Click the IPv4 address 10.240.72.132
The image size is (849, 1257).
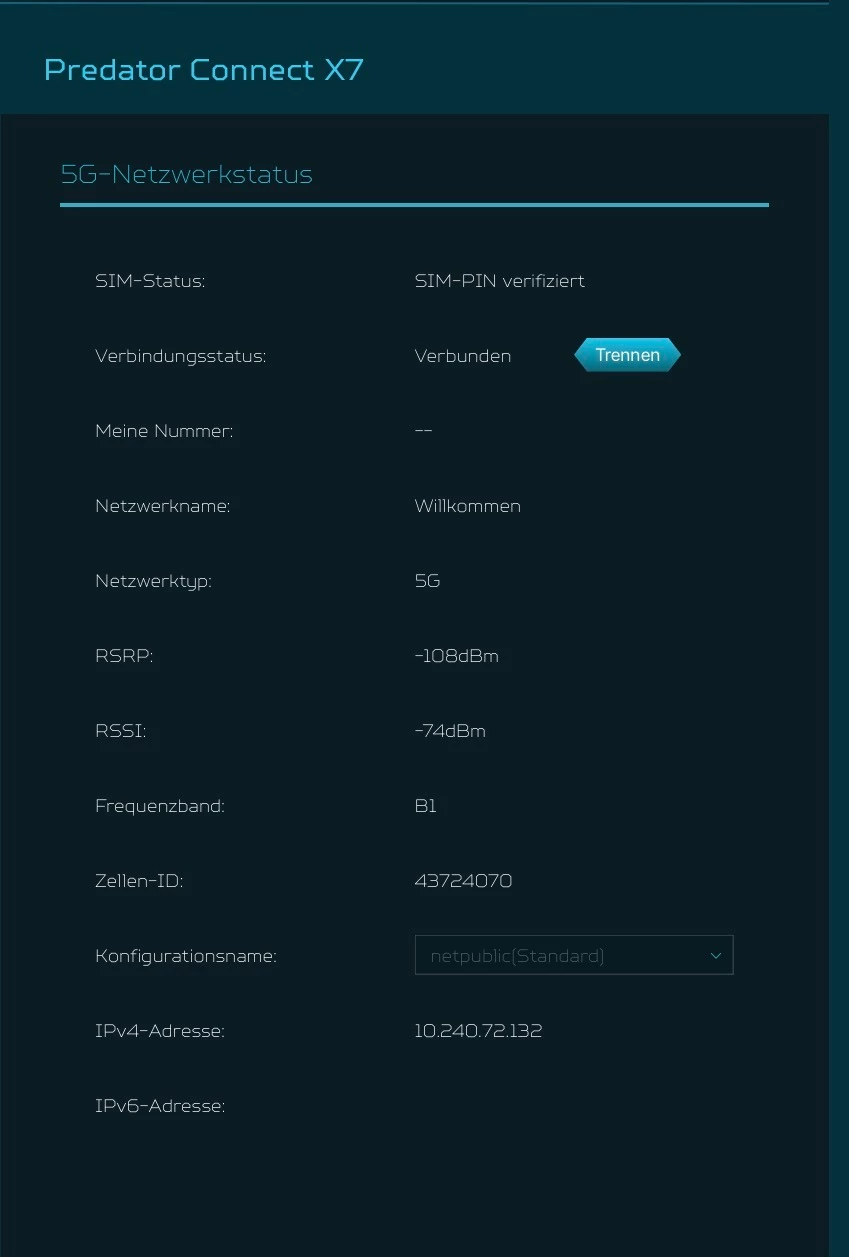[x=479, y=1031]
